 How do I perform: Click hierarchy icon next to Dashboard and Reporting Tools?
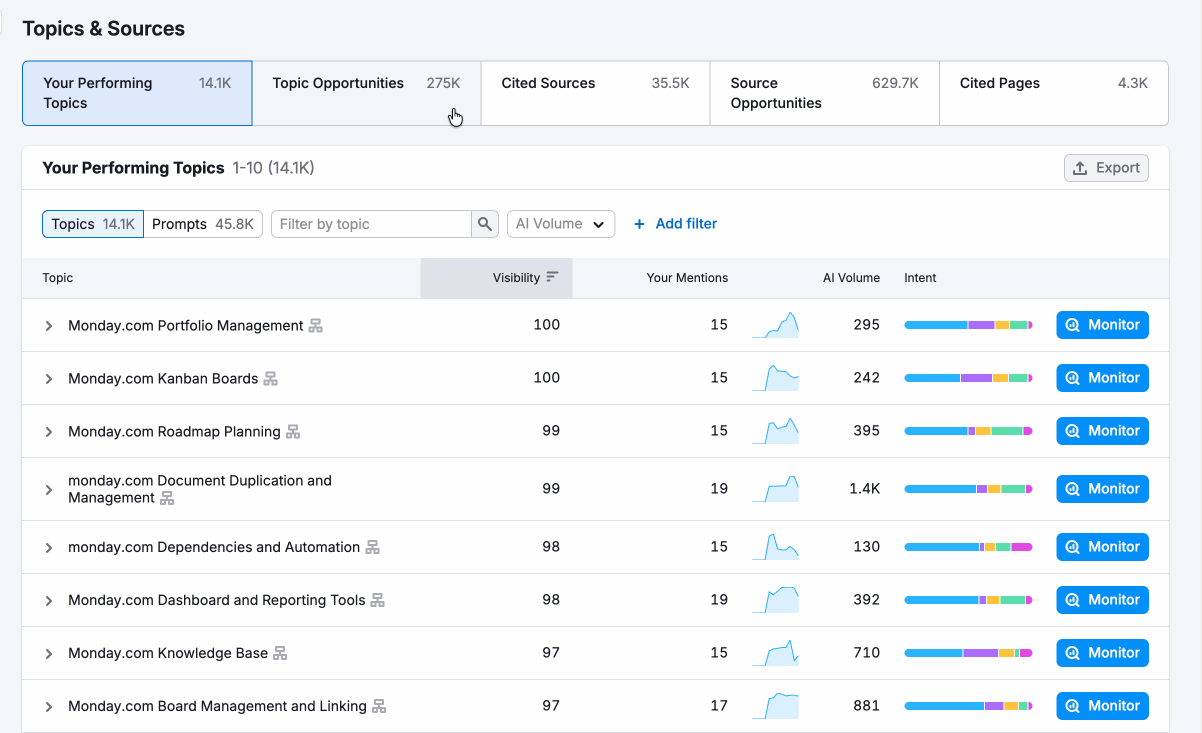click(x=377, y=601)
